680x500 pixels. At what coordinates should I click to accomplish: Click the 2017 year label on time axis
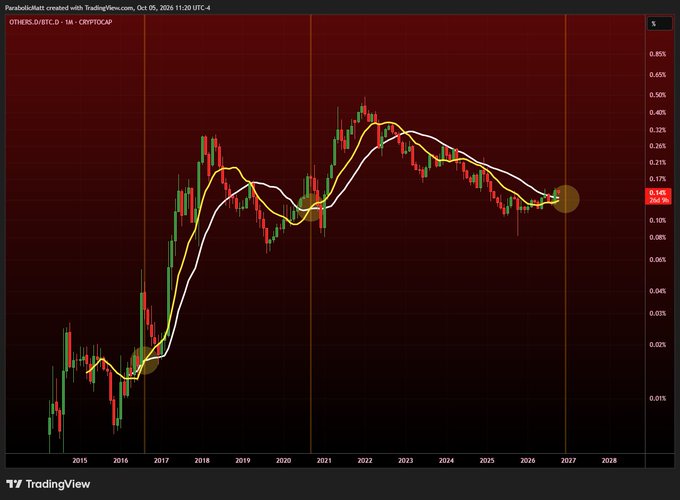pyautogui.click(x=161, y=461)
